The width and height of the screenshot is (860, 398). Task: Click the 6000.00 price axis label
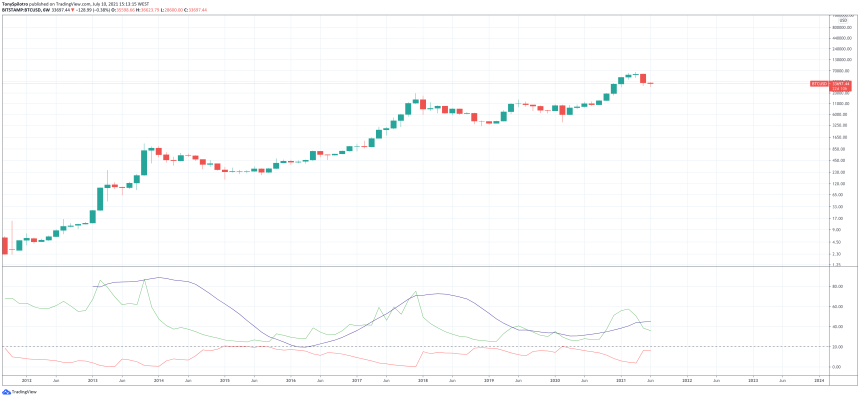coord(840,114)
